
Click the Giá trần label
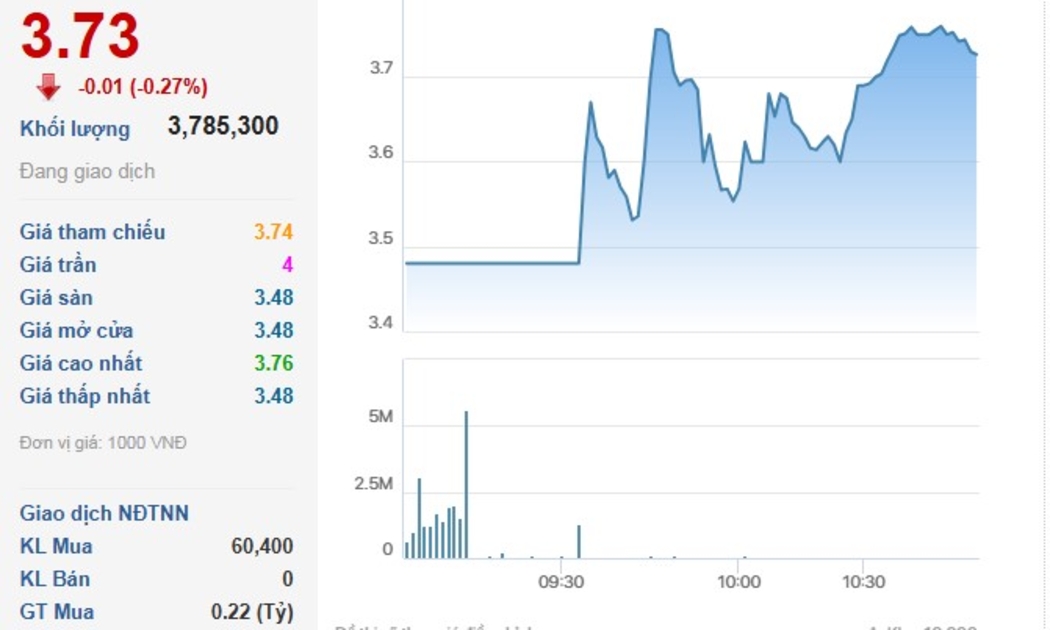click(58, 265)
